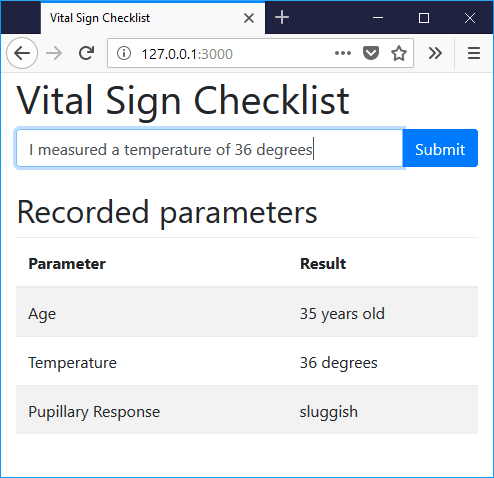
Task: Close the Vital Sign Checklist tab
Action: pyautogui.click(x=249, y=18)
